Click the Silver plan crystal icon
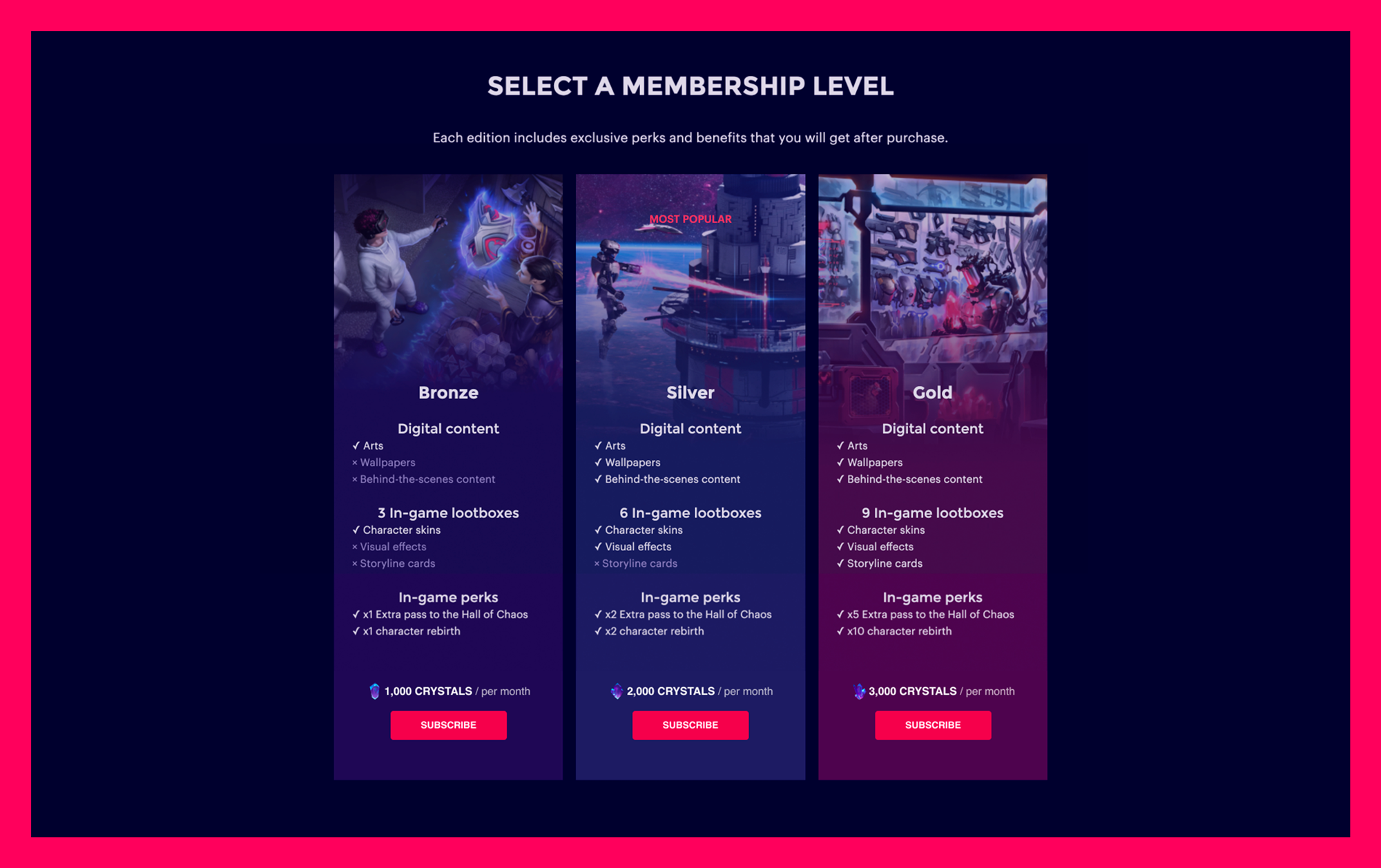This screenshot has height=868, width=1381. [617, 691]
